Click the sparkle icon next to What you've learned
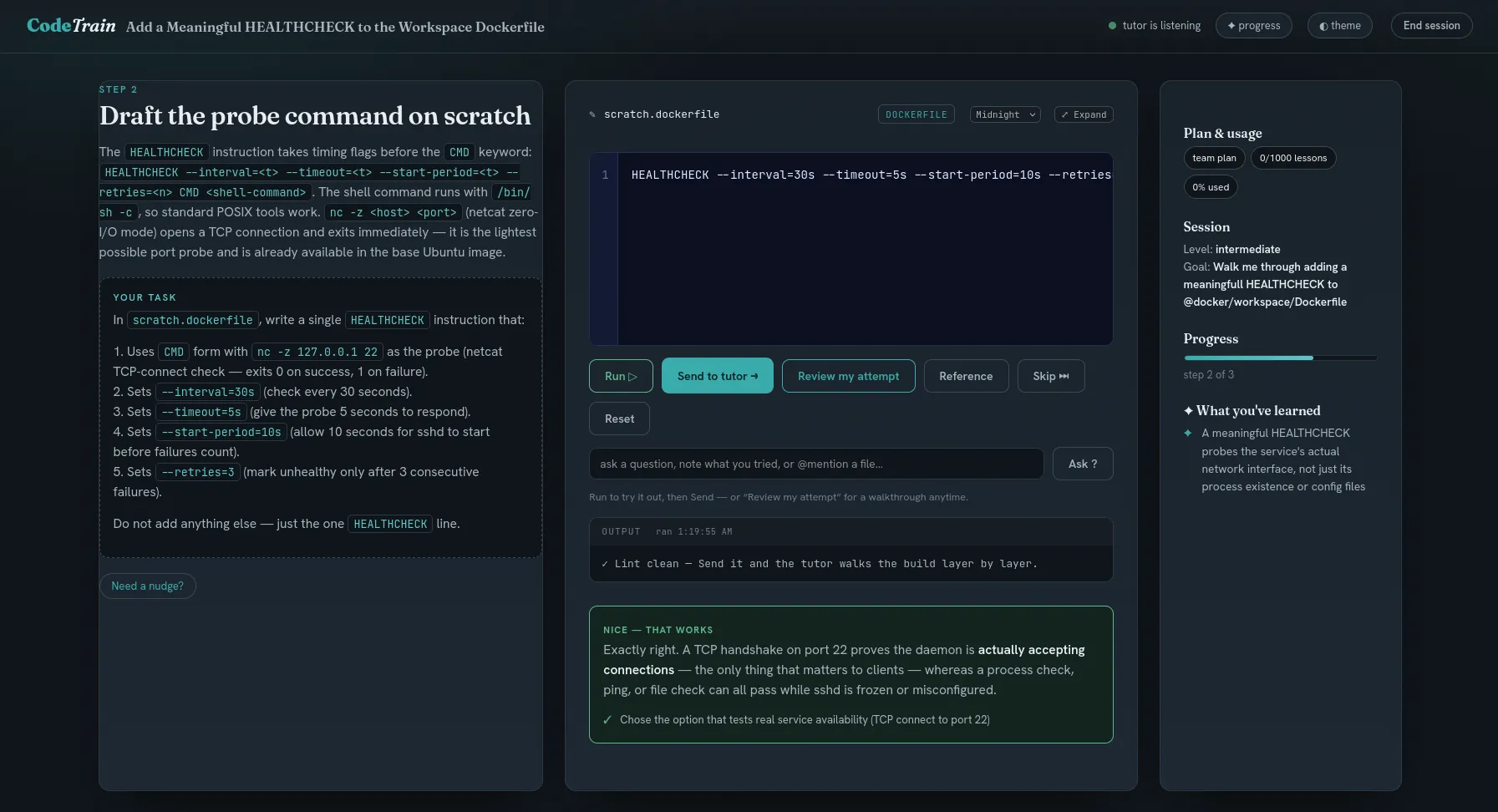 tap(1188, 410)
